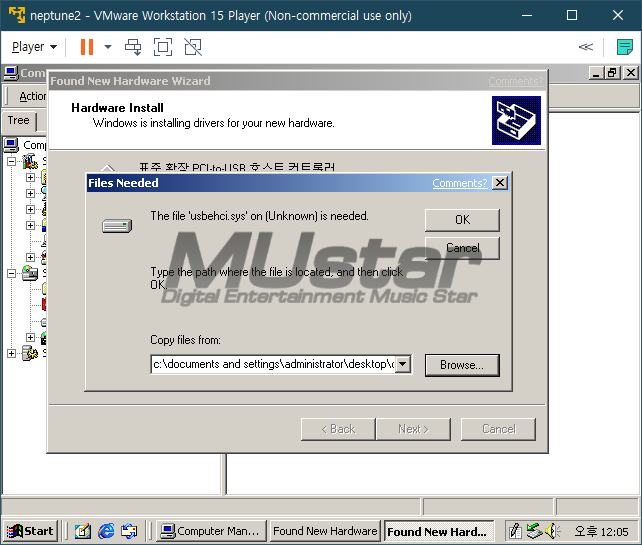Switch to Computer Management taskbar button
The width and height of the screenshot is (642, 545).
pos(211,531)
